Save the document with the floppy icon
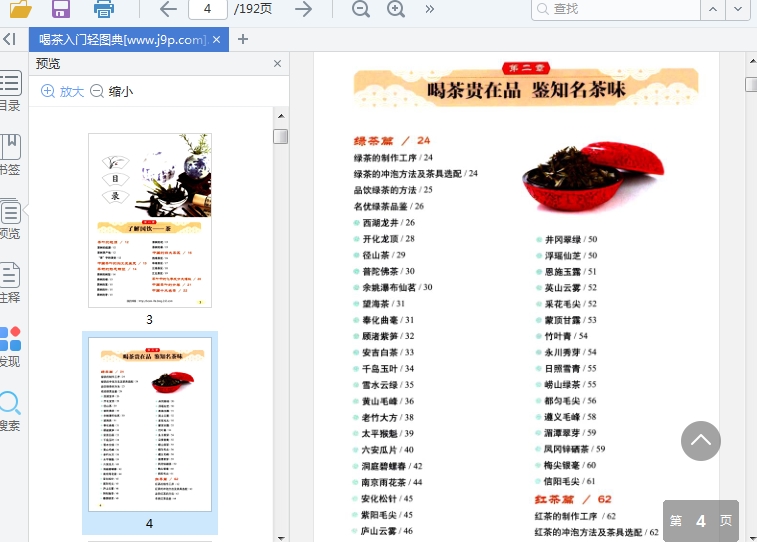757x542 pixels. click(61, 9)
